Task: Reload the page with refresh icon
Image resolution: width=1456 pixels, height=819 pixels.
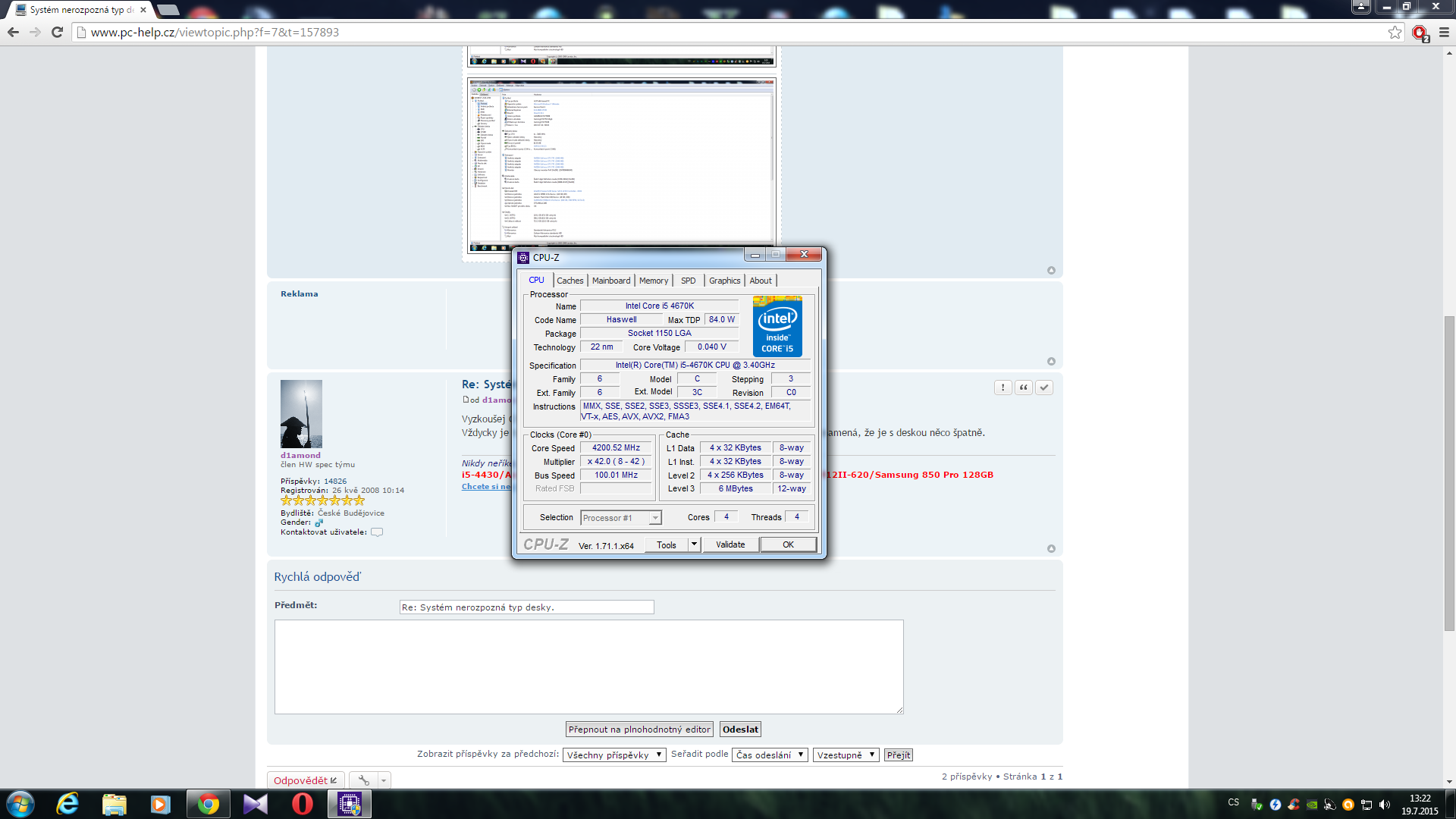Action: coord(57,32)
